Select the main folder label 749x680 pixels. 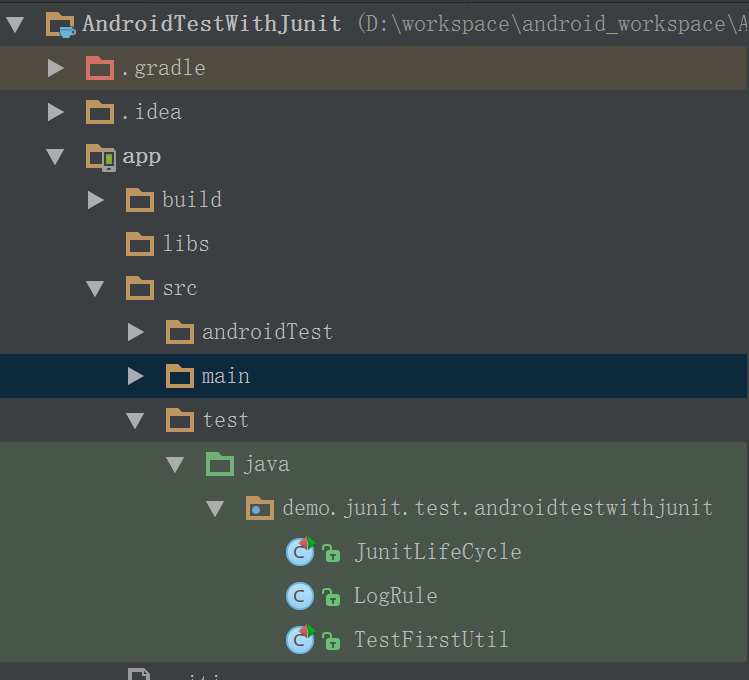point(226,376)
